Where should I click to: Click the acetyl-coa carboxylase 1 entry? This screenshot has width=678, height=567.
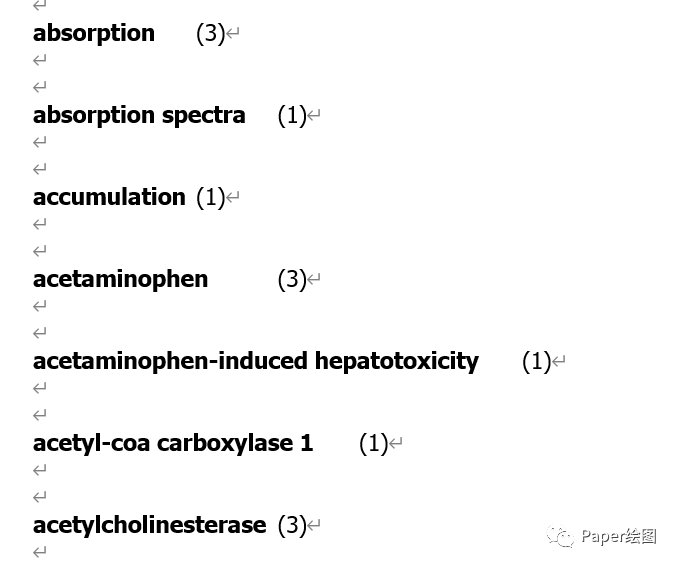click(173, 443)
